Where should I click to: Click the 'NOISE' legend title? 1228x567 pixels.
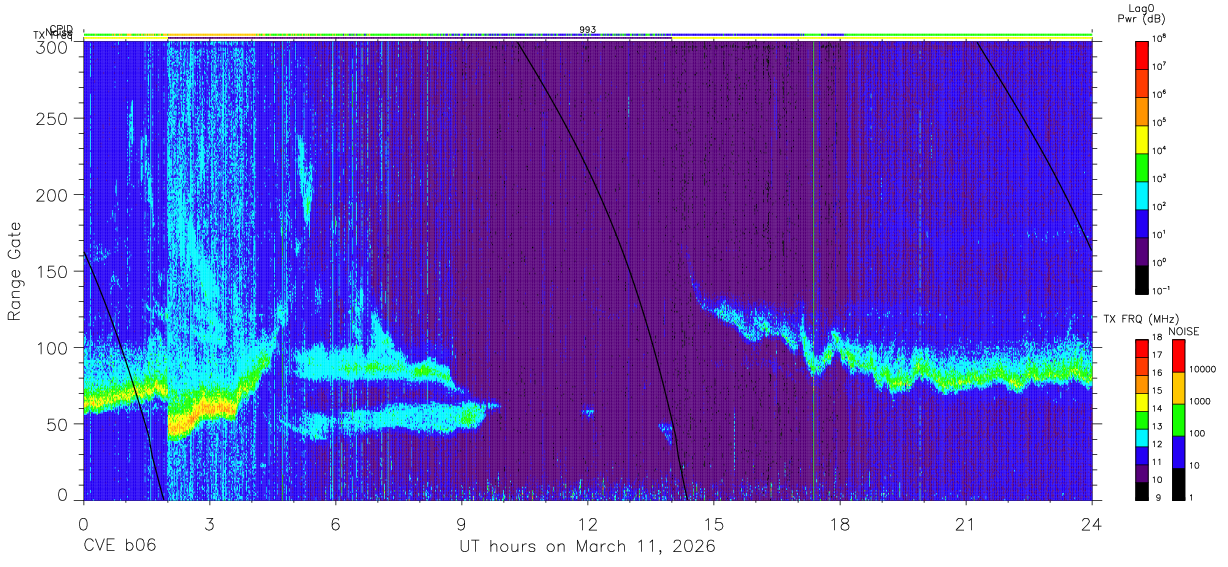coord(1184,330)
